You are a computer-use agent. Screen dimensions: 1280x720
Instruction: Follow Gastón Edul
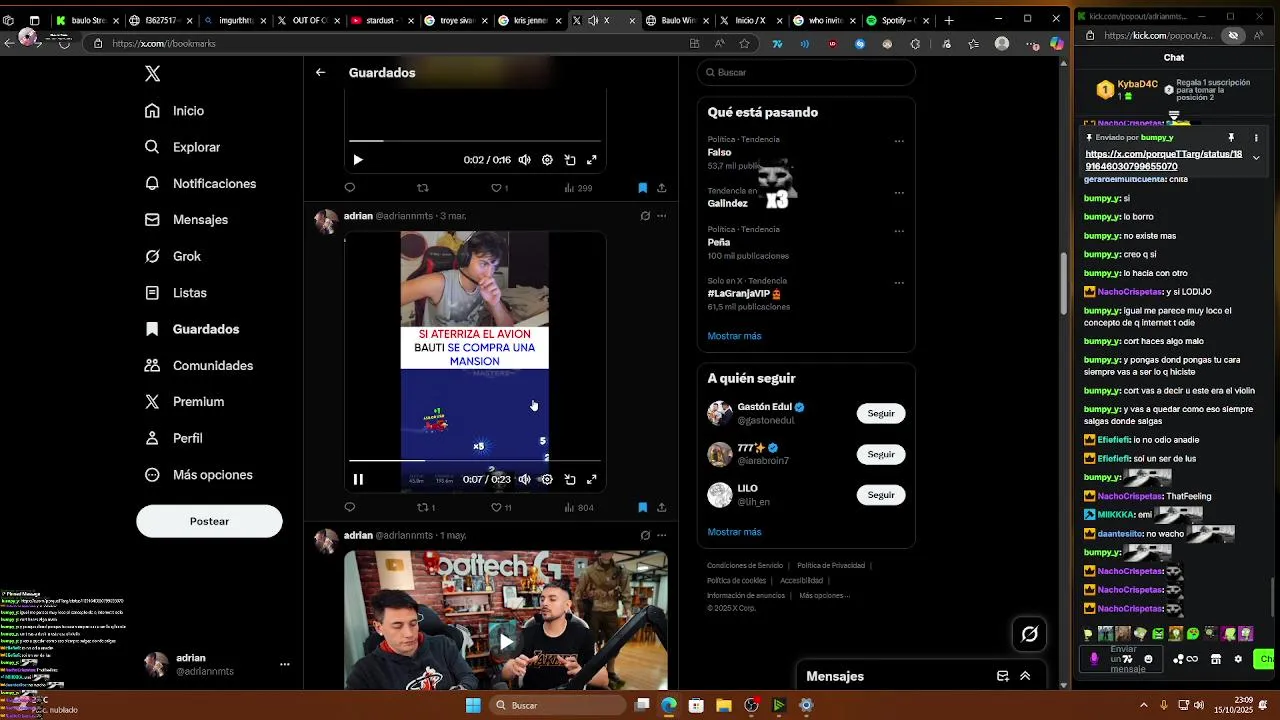point(881,413)
